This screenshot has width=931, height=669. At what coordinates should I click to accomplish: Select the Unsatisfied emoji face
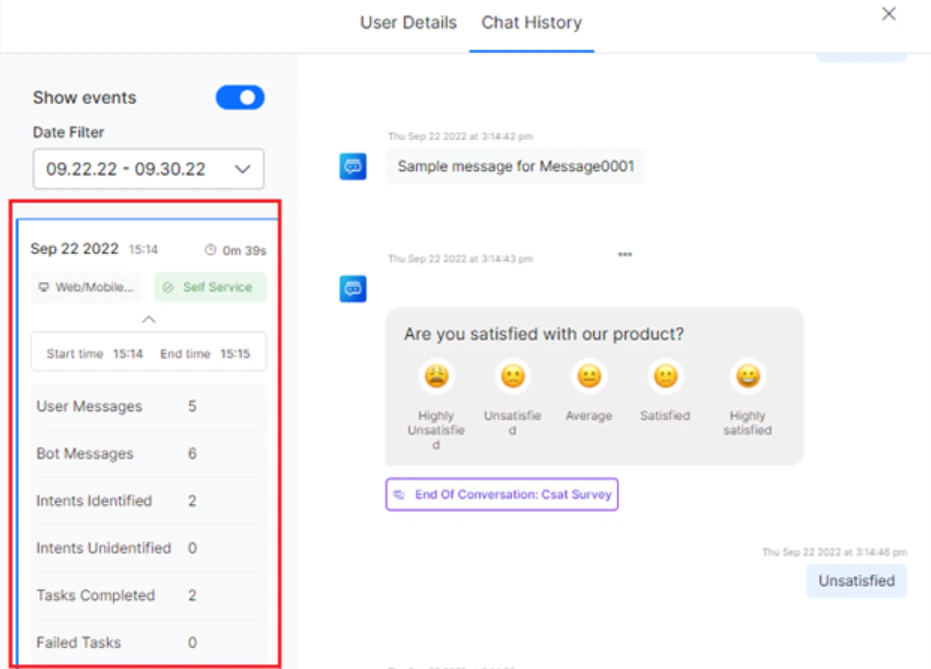click(512, 376)
